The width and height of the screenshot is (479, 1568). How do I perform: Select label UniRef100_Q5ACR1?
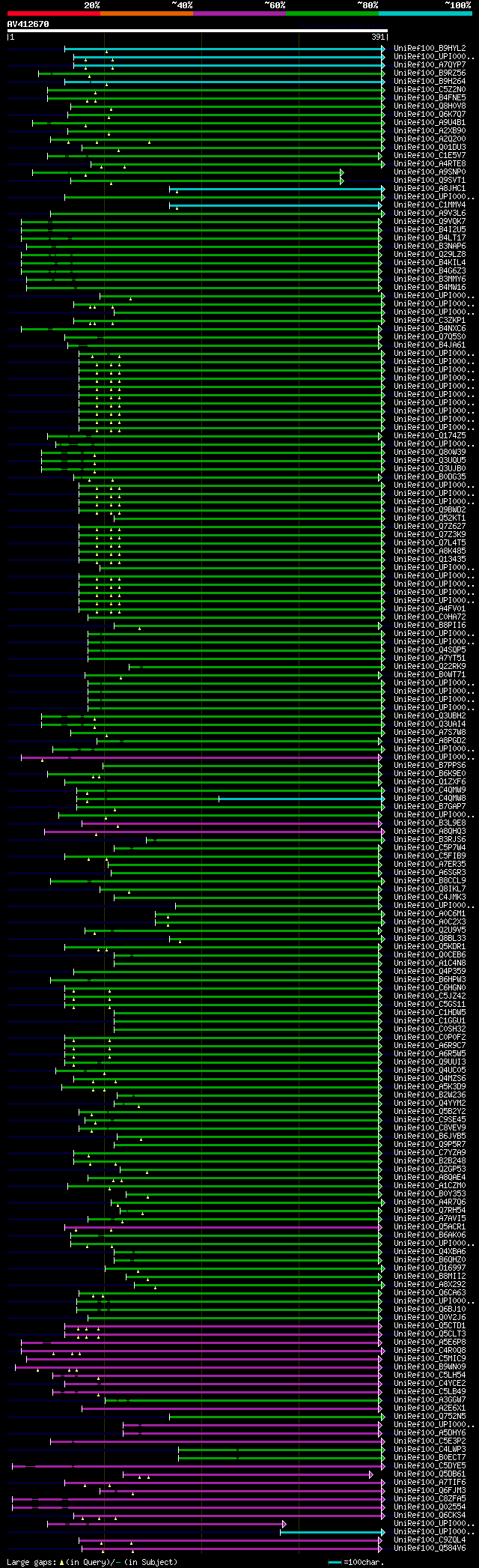click(x=430, y=1227)
